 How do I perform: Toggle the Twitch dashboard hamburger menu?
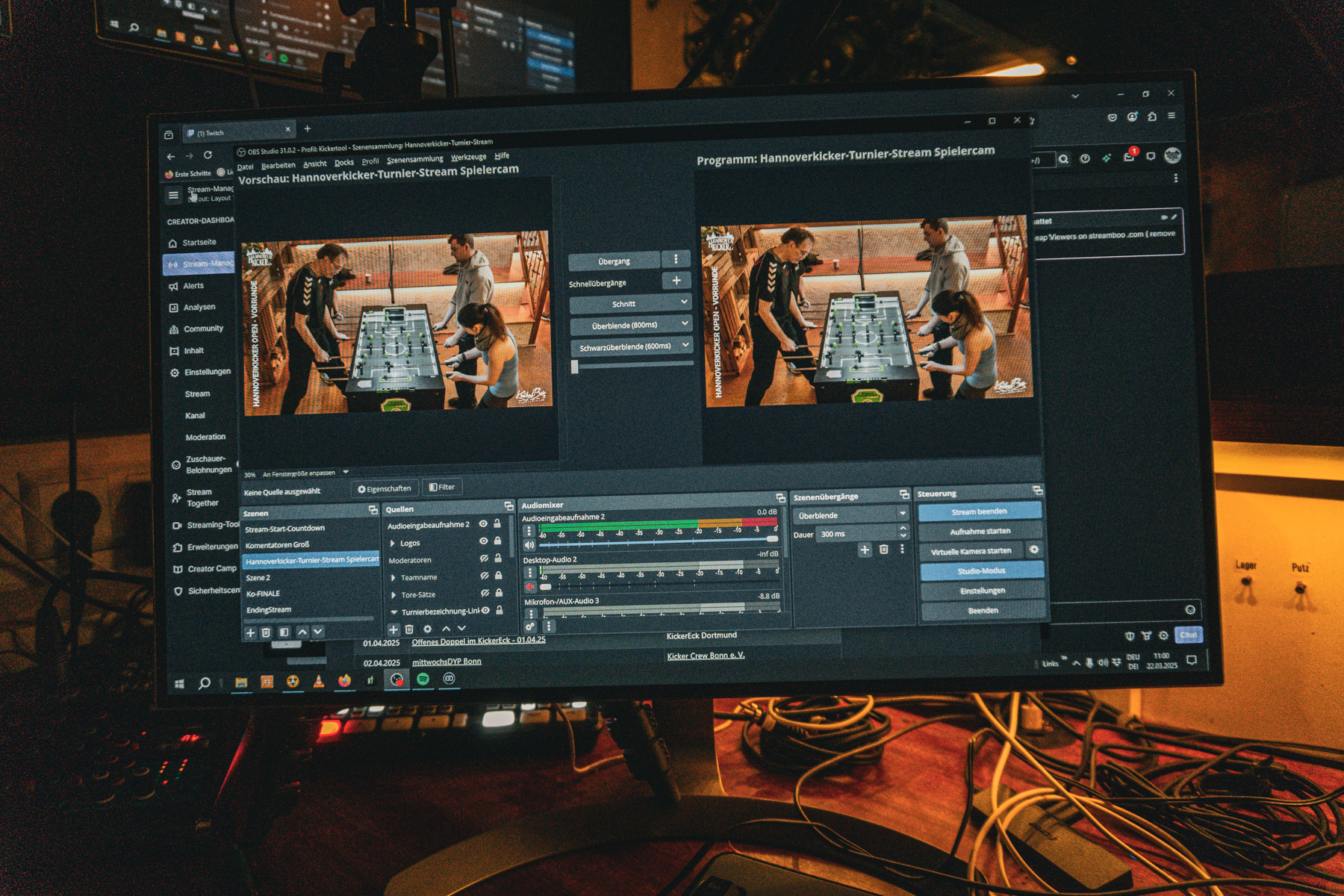[x=173, y=196]
